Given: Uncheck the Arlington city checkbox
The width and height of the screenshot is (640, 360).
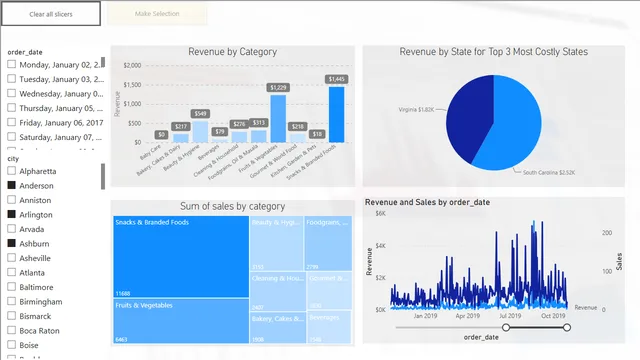Looking at the screenshot, I should point(11,214).
